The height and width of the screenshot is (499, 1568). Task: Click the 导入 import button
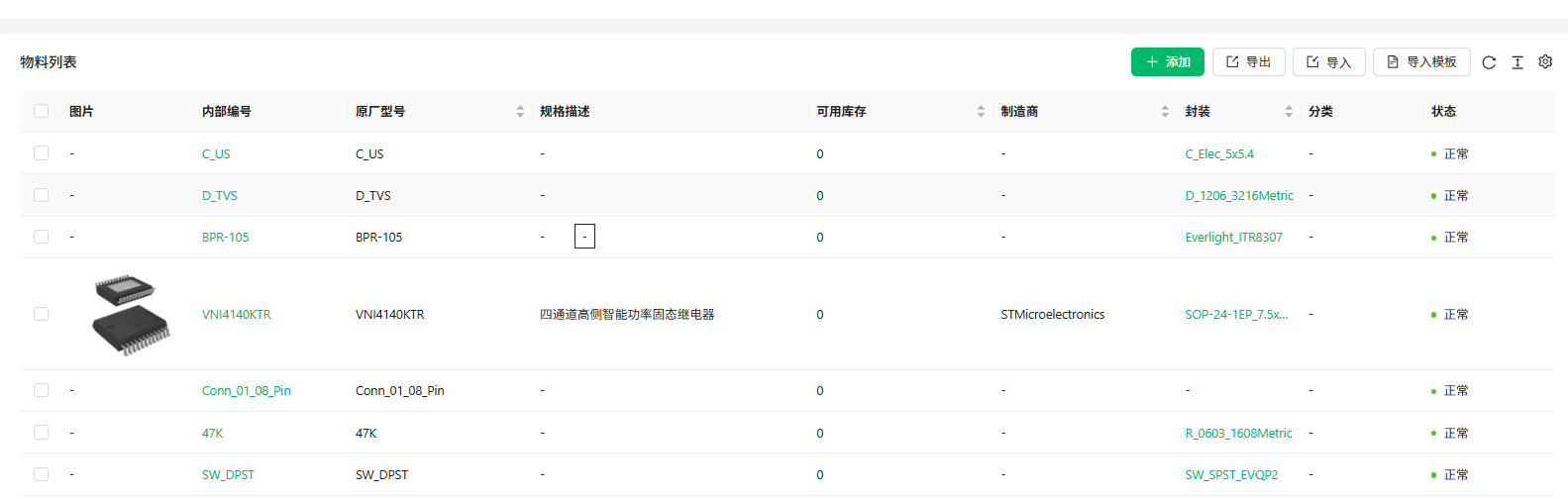pos(1328,62)
